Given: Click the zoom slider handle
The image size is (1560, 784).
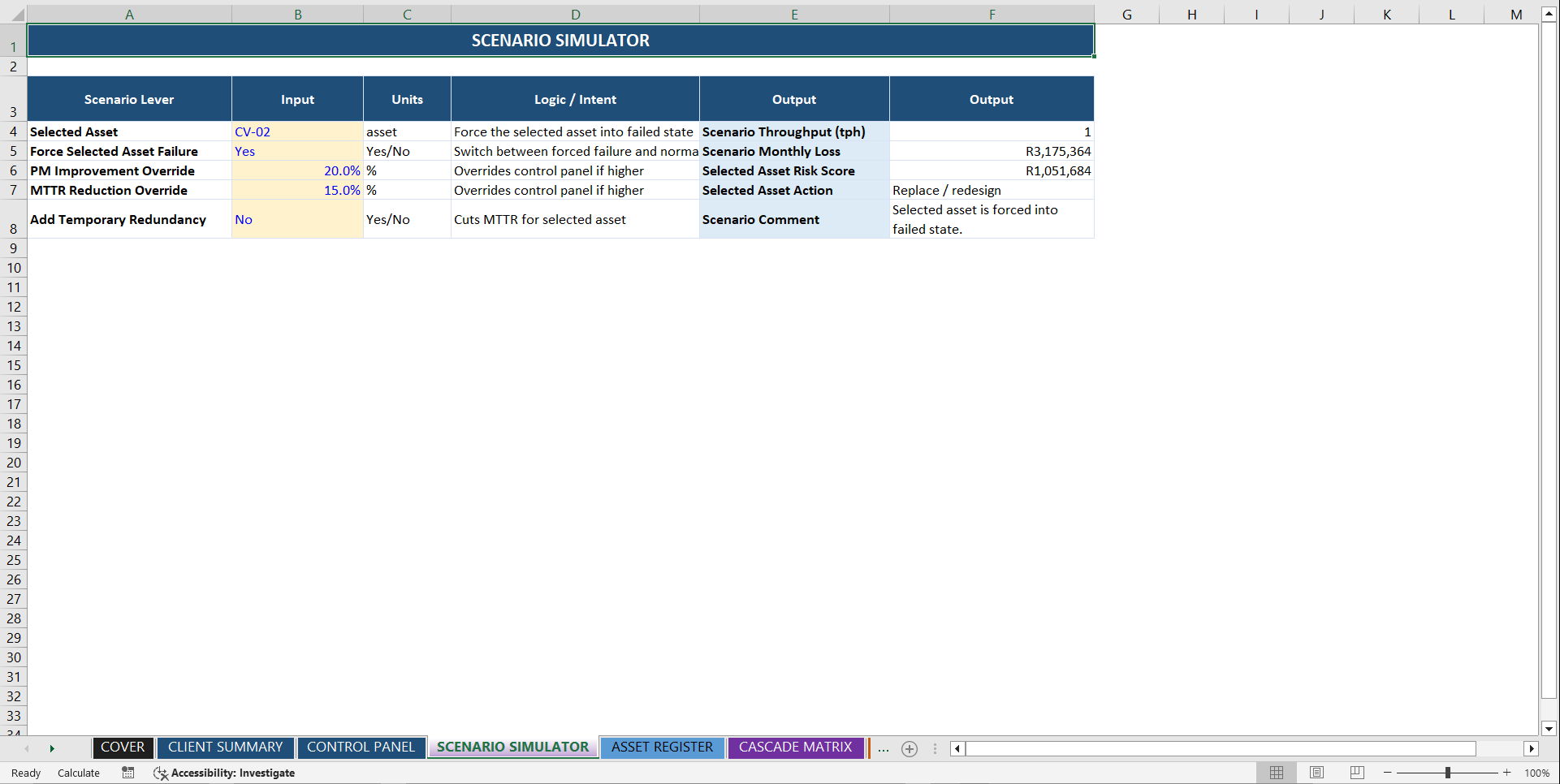Looking at the screenshot, I should coord(1446,773).
